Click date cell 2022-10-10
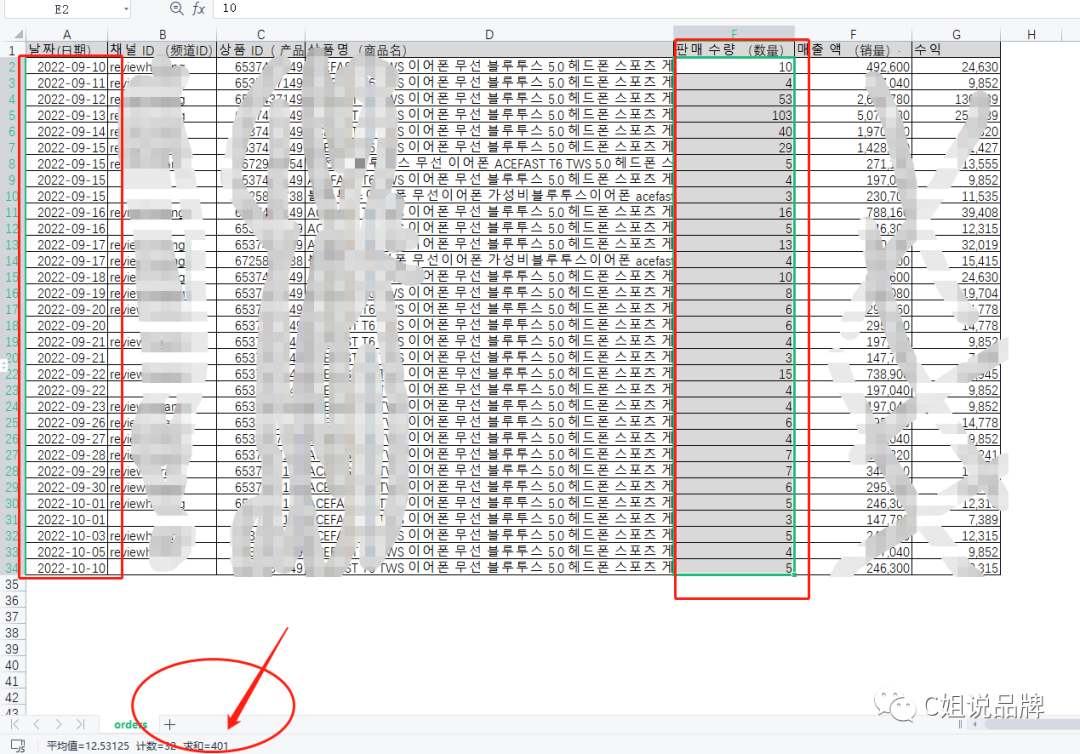The image size is (1080, 754). coord(67,568)
